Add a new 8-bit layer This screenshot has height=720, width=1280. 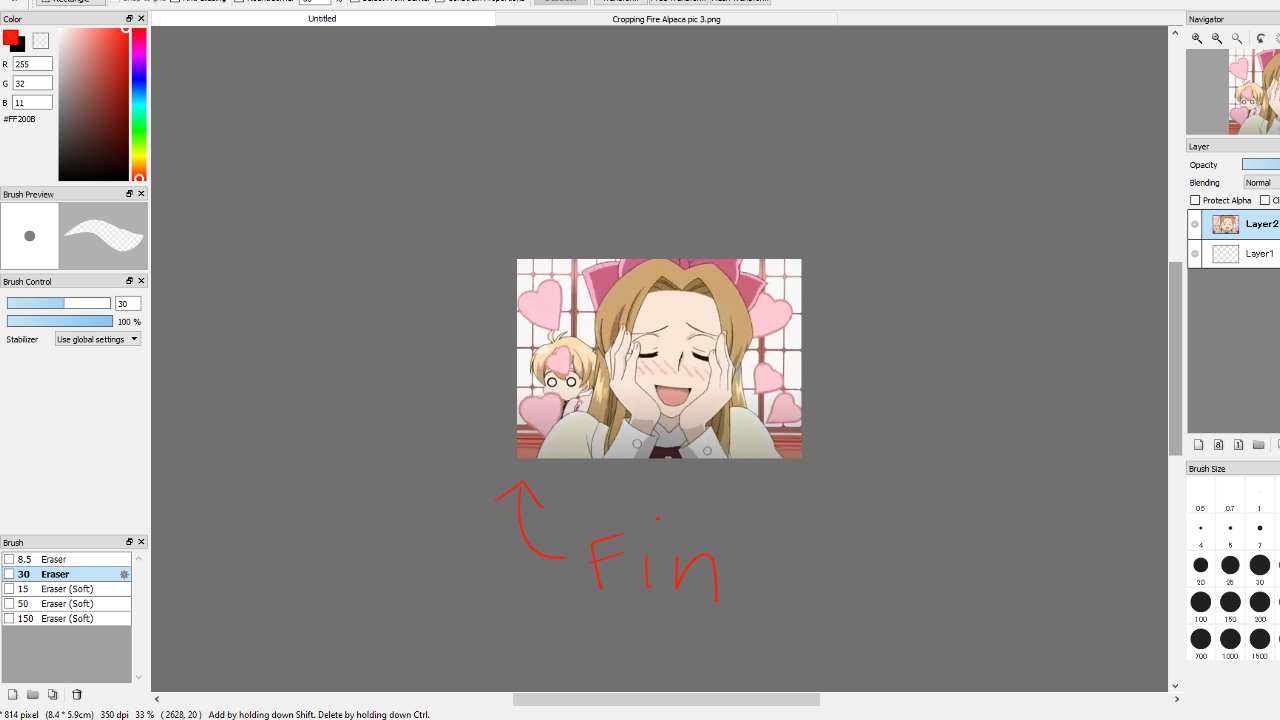(x=1219, y=445)
